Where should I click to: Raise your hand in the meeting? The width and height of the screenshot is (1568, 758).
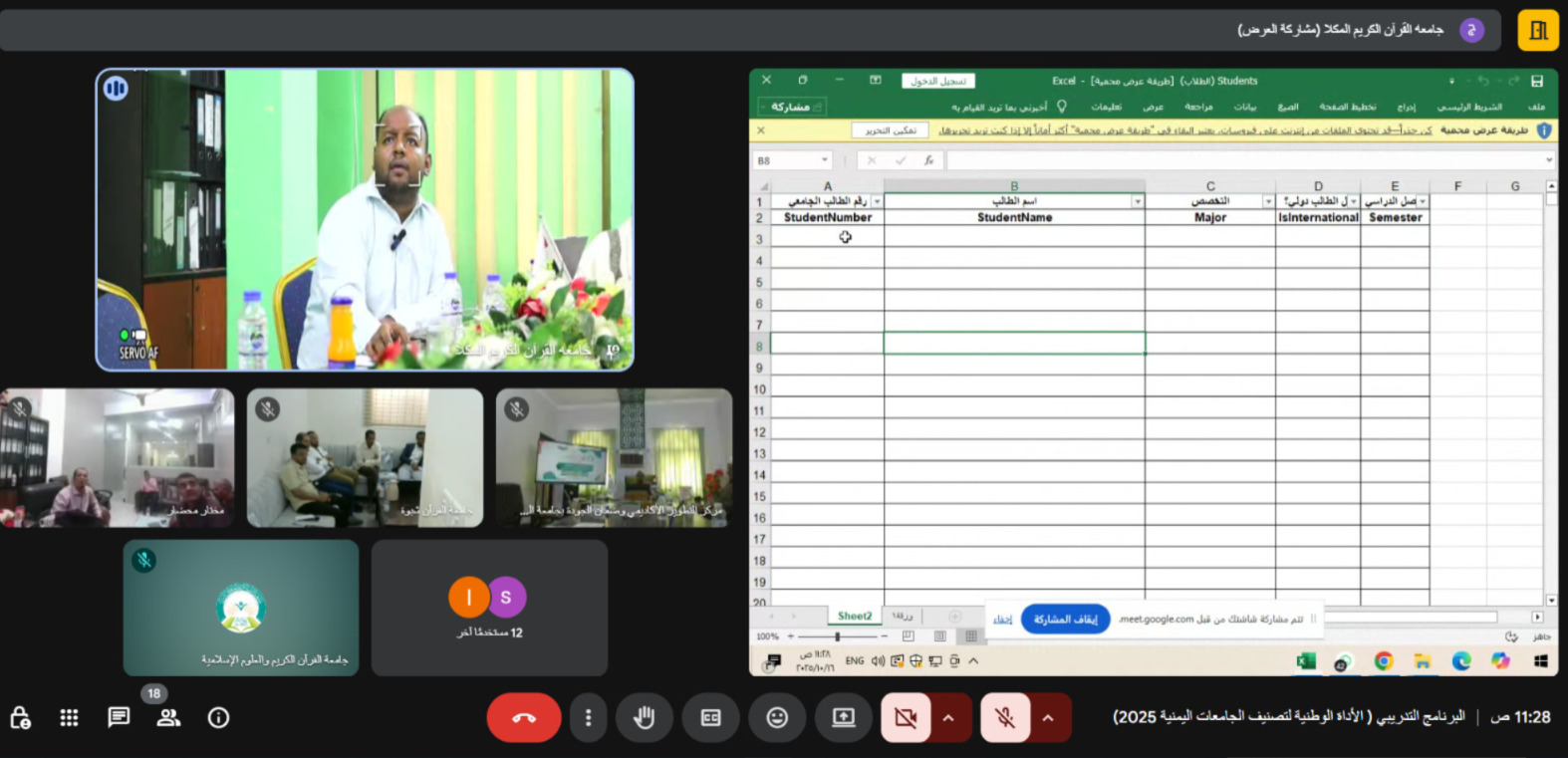click(645, 718)
